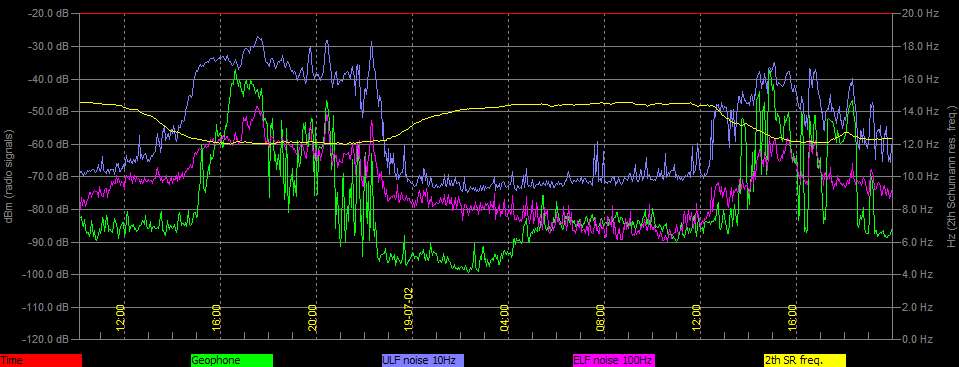Click the -90.0 dB axis label
Image resolution: width=959 pixels, height=367 pixels.
tap(49, 242)
